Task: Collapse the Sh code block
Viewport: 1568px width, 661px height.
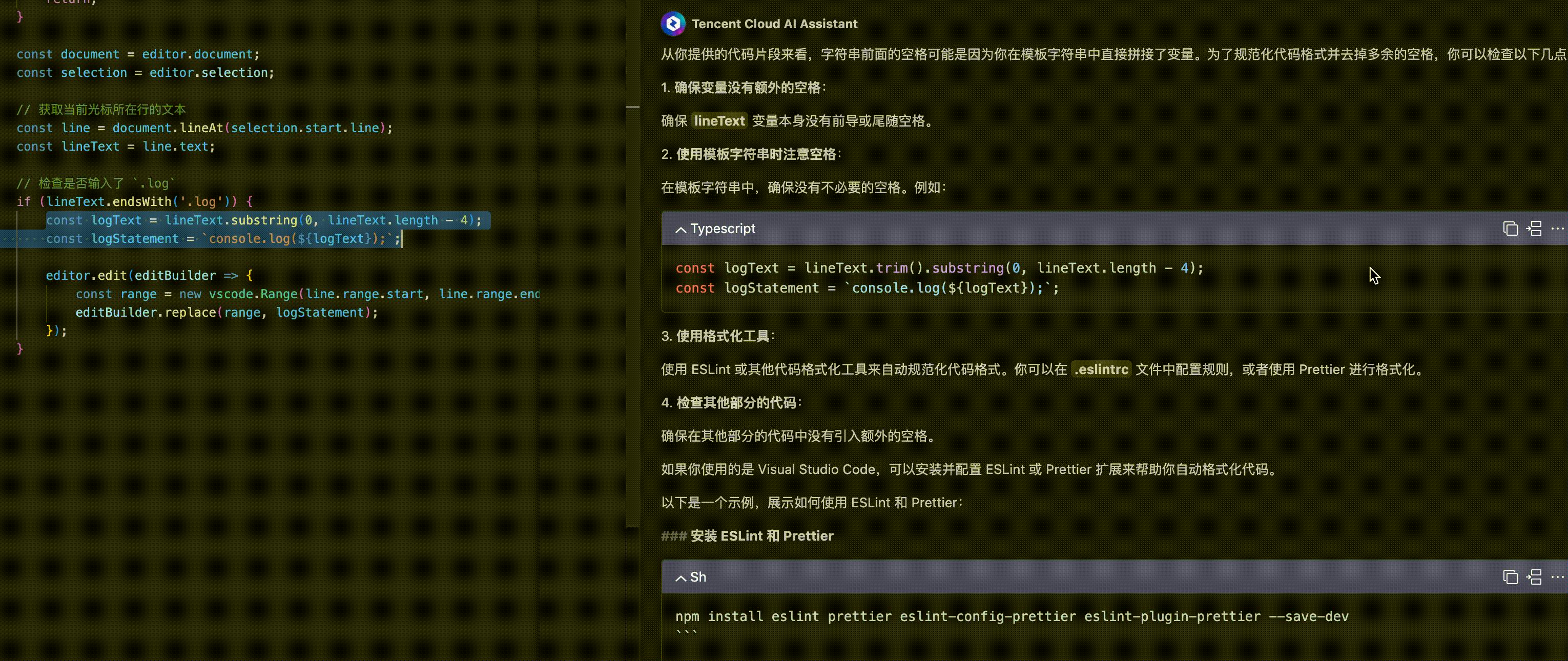Action: pyautogui.click(x=681, y=577)
